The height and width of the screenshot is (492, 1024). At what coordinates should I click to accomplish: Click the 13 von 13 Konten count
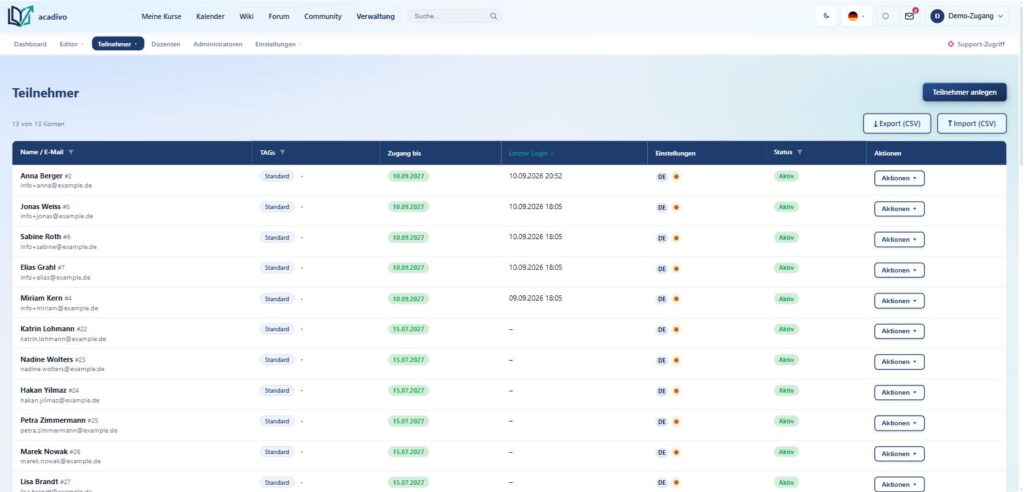point(39,123)
